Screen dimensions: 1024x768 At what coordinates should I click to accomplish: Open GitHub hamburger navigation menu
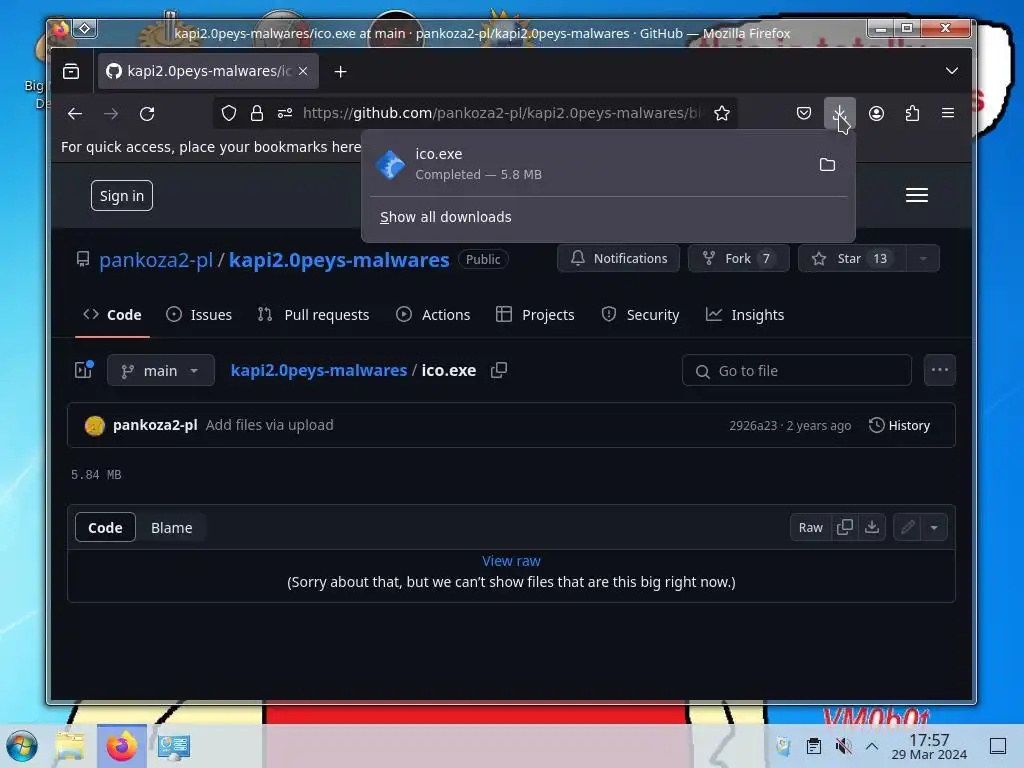pos(917,195)
